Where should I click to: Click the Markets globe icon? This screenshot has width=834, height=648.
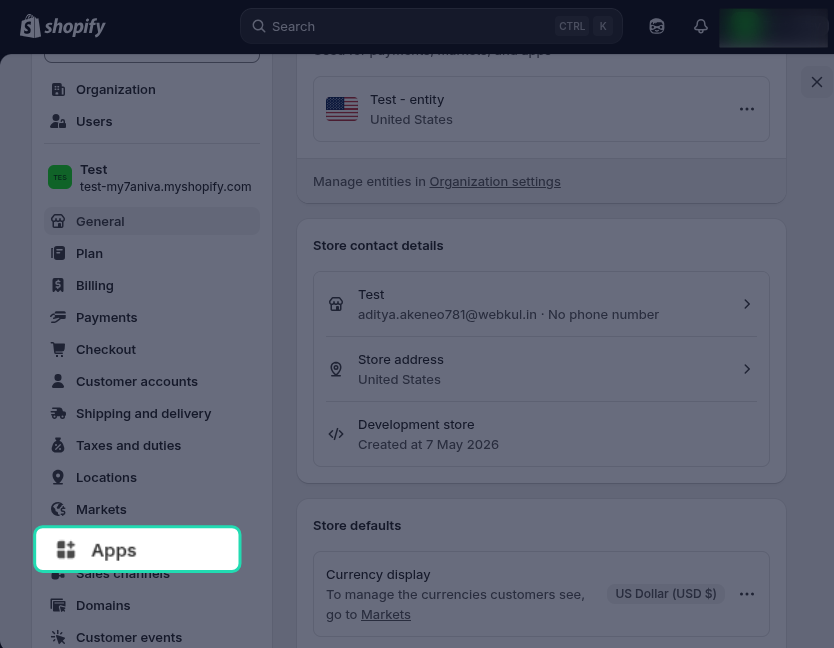coord(58,509)
